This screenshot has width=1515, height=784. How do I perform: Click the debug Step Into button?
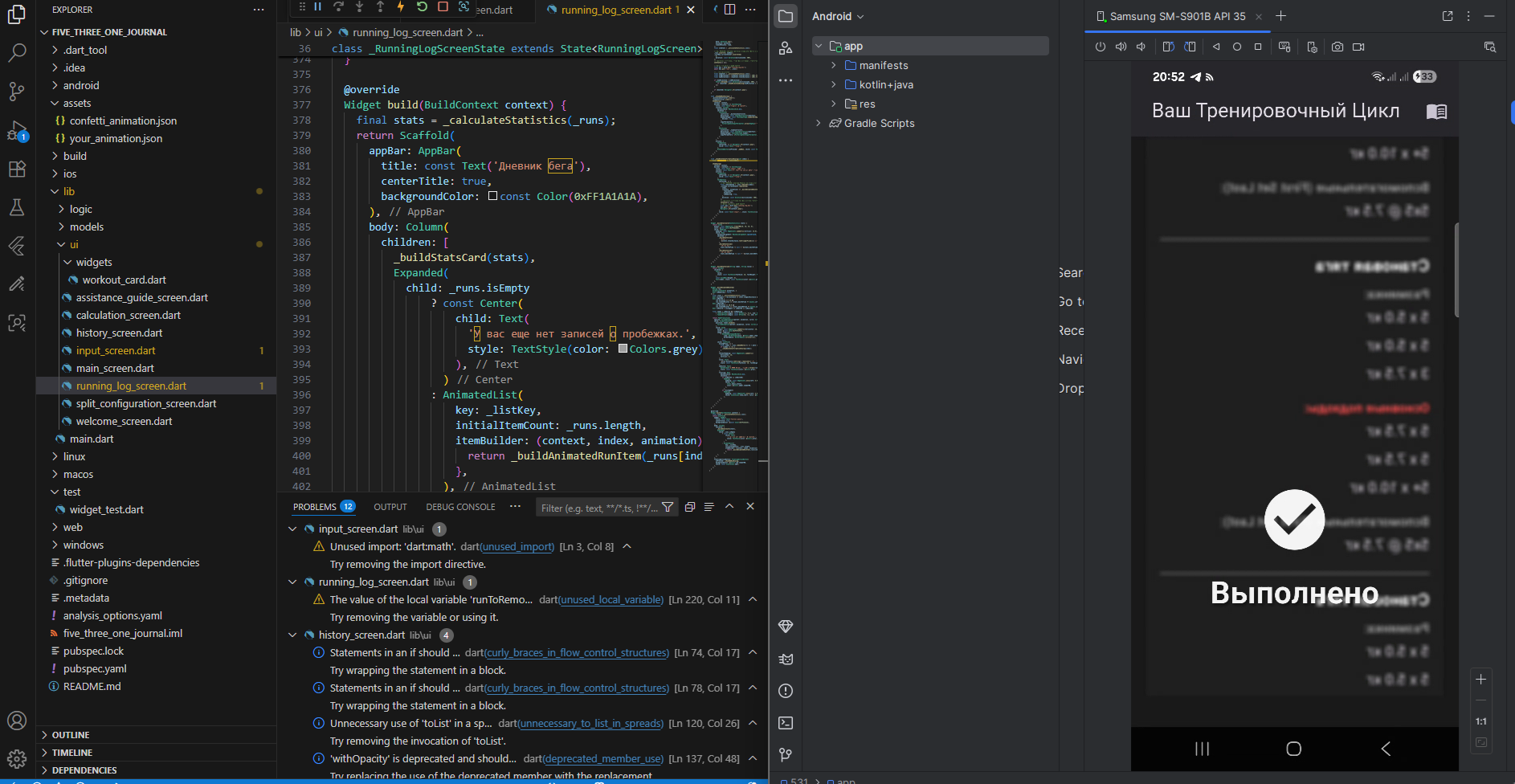[x=359, y=7]
